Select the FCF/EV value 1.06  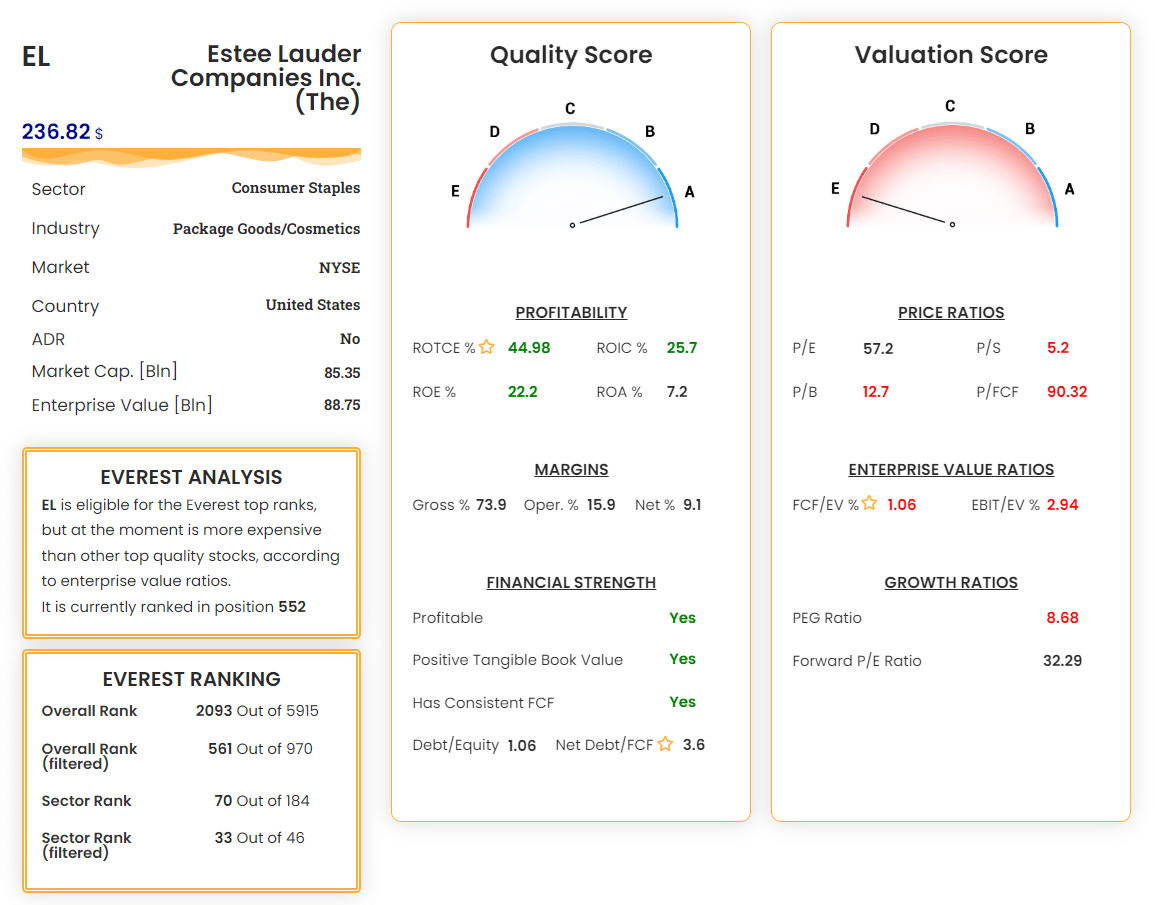902,504
